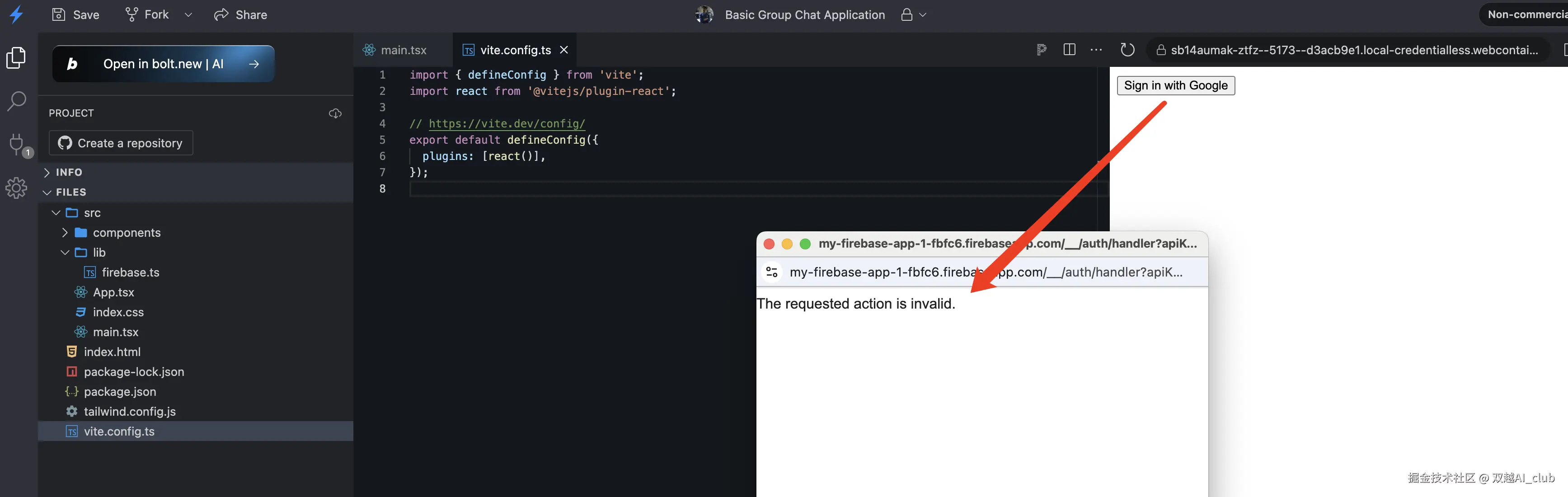The height and width of the screenshot is (497, 1568).
Task: Open the editor more actions ellipsis
Action: 1096,50
